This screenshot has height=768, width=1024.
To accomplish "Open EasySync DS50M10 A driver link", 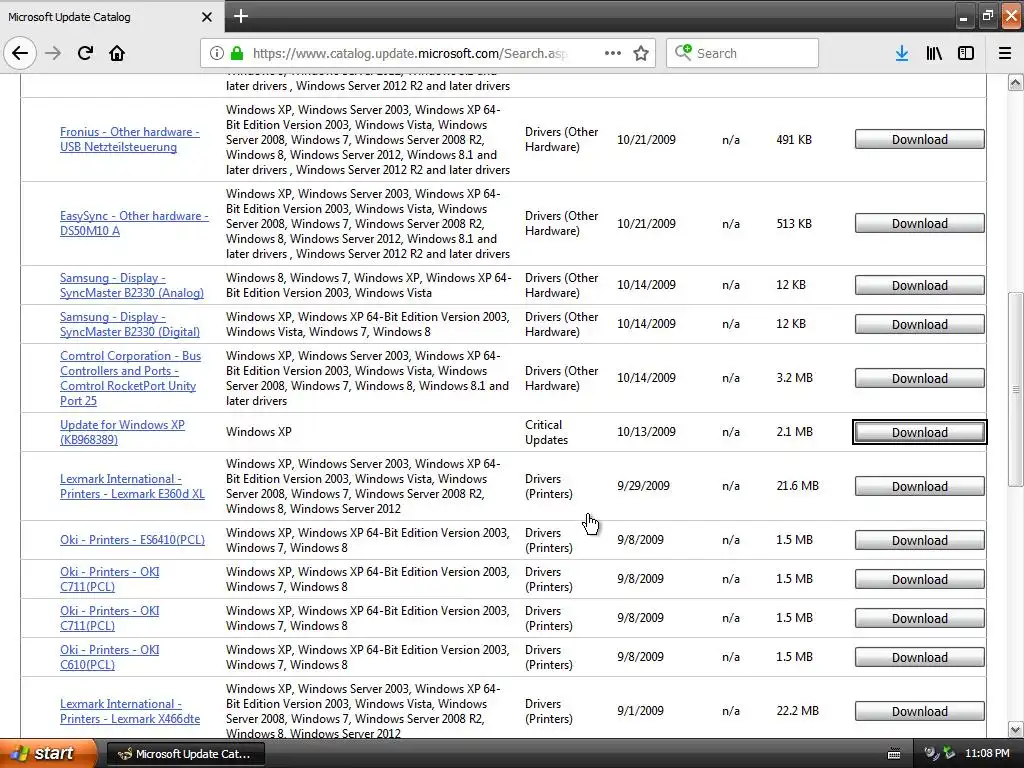I will (134, 223).
